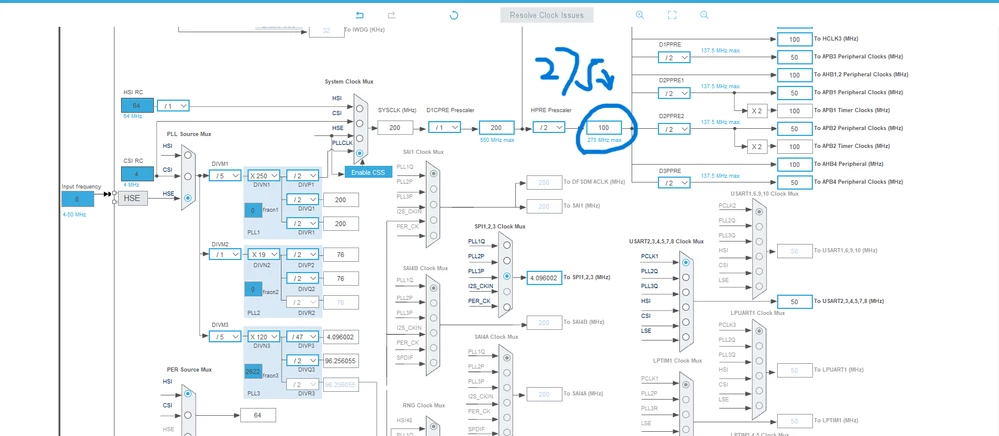Choose PCLK1 in USART2,3,4,5,7,8 Clock Mux
Image resolution: width=999 pixels, height=436 pixels.
pos(686,262)
